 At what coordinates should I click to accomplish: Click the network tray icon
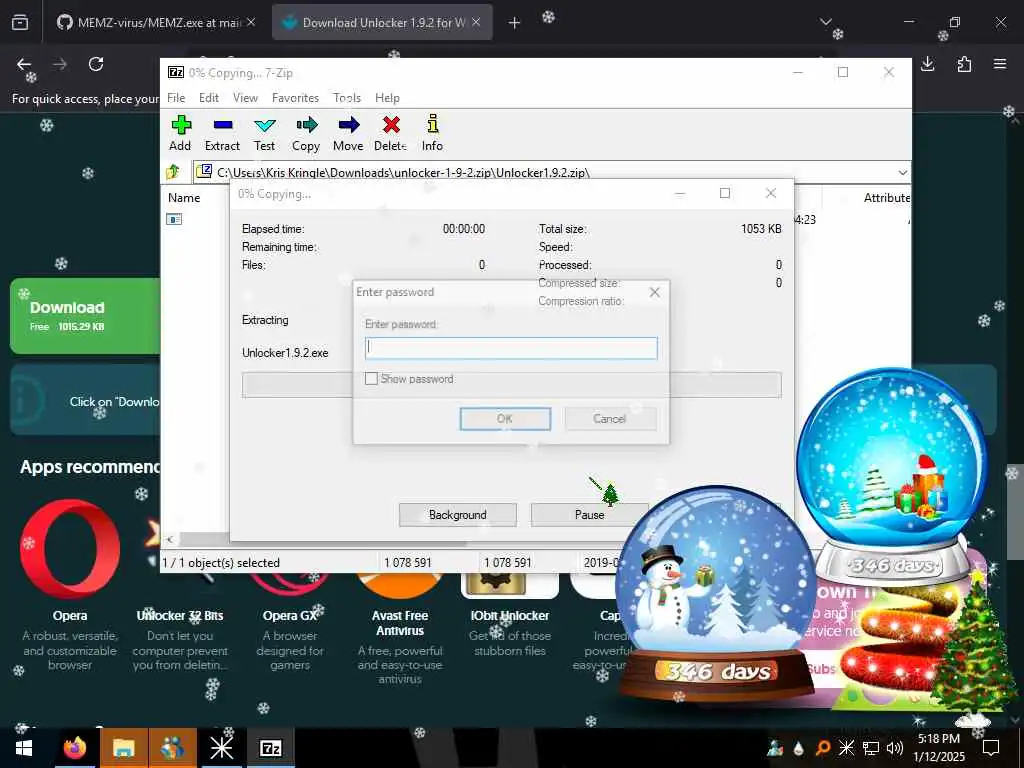point(871,748)
